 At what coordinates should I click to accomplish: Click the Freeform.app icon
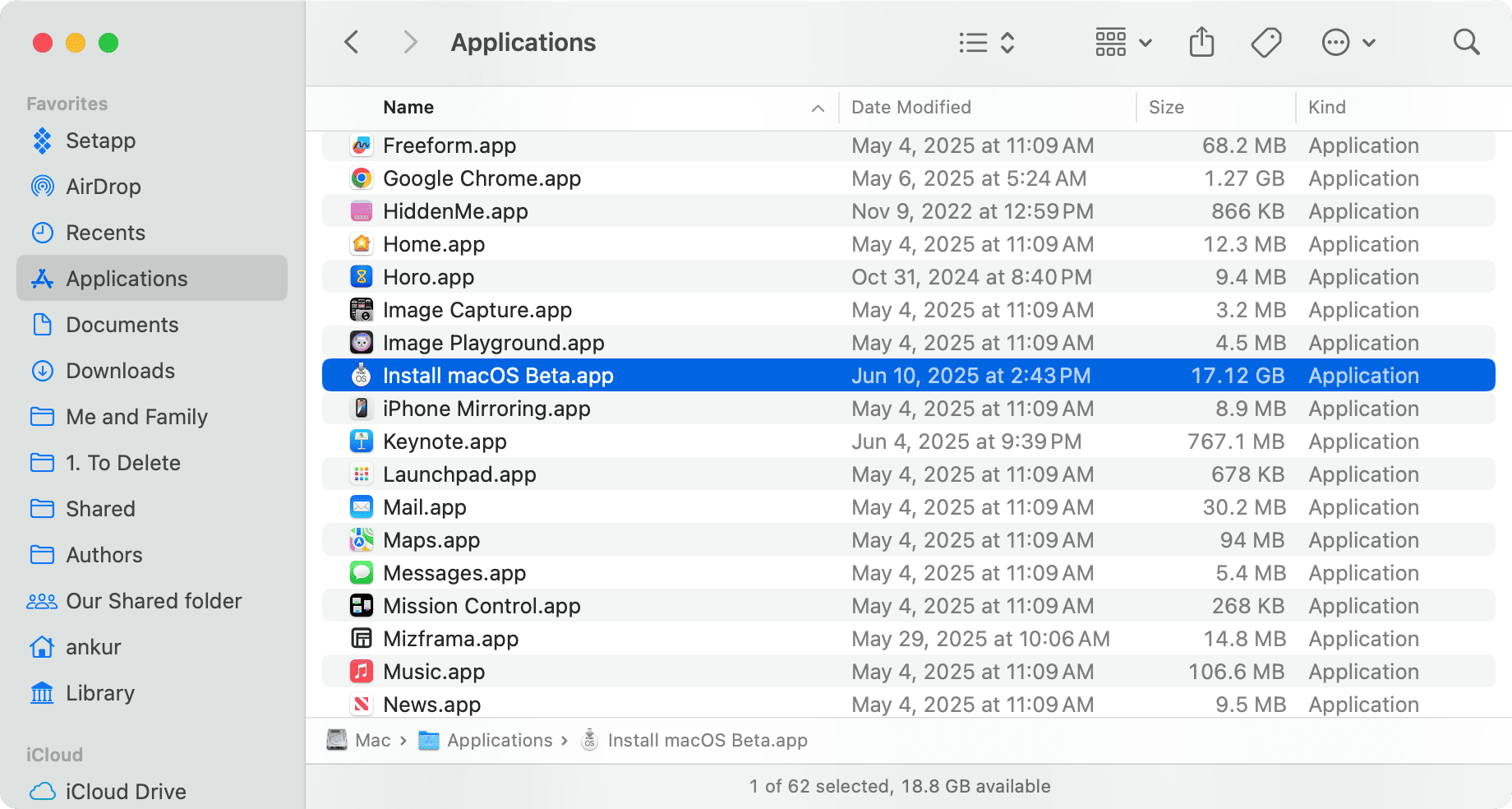362,146
